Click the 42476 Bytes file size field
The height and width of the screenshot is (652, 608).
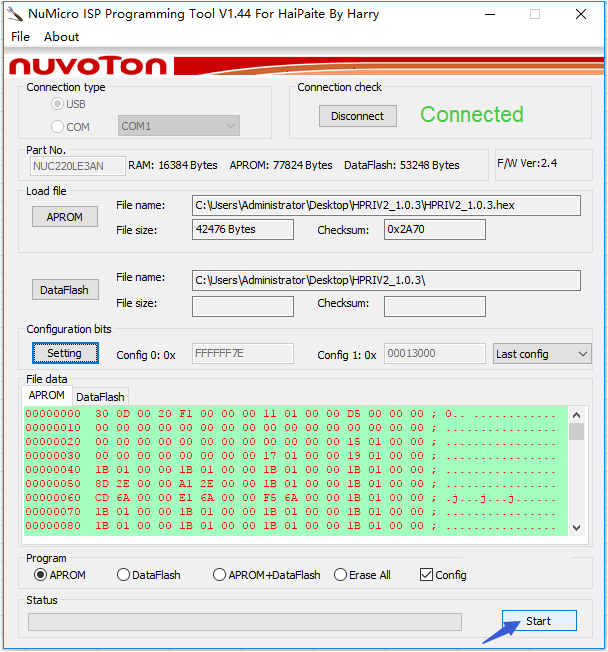[243, 230]
